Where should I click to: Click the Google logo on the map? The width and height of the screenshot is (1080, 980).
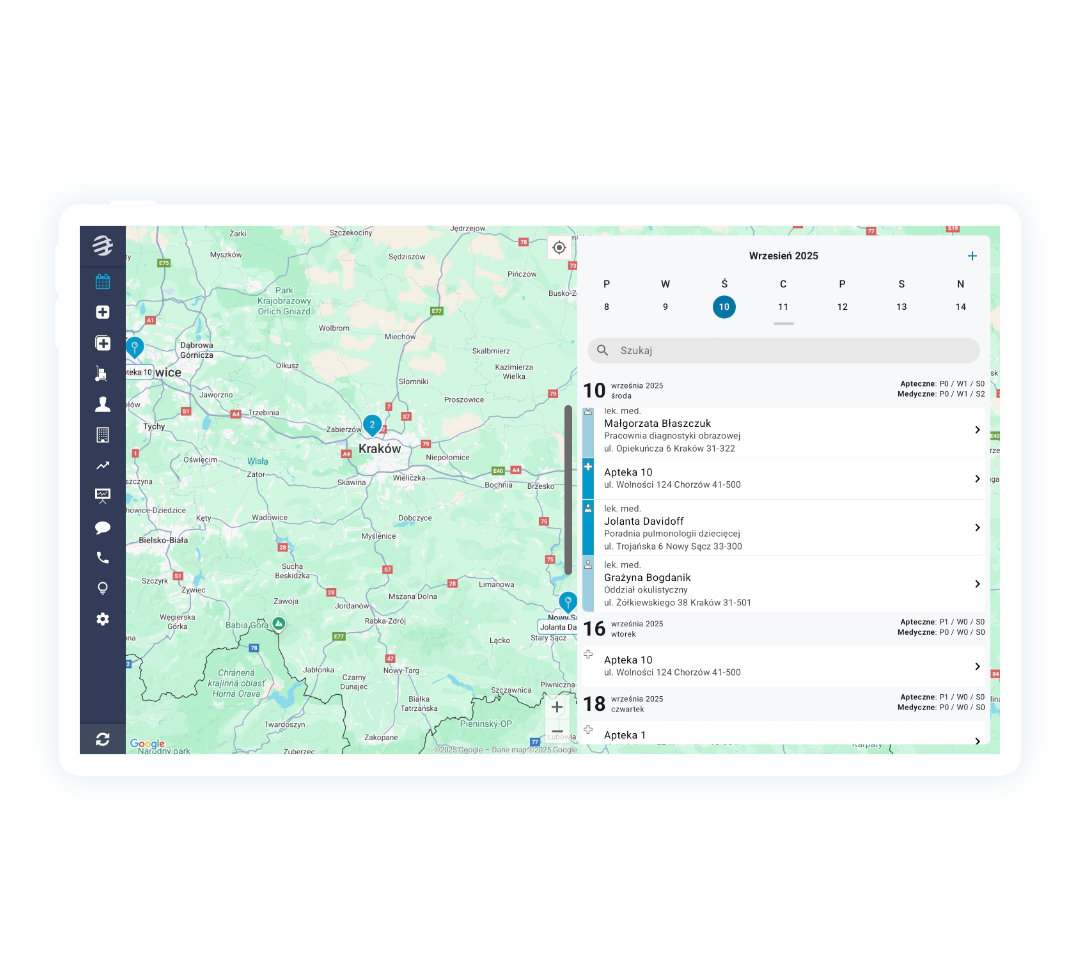pyautogui.click(x=147, y=743)
